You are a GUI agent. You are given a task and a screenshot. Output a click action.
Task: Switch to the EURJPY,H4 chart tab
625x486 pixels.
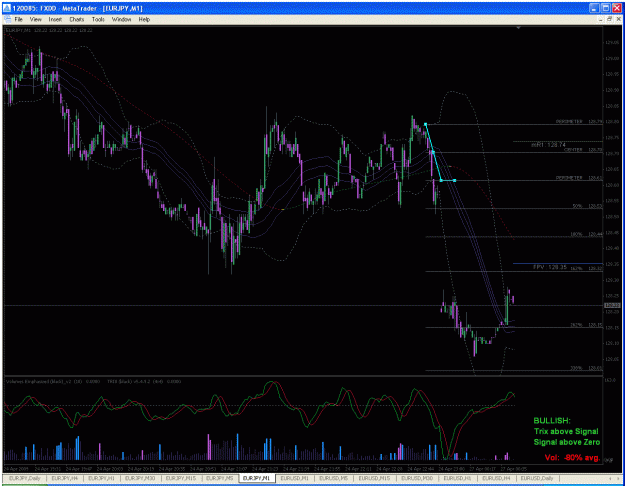click(x=65, y=478)
